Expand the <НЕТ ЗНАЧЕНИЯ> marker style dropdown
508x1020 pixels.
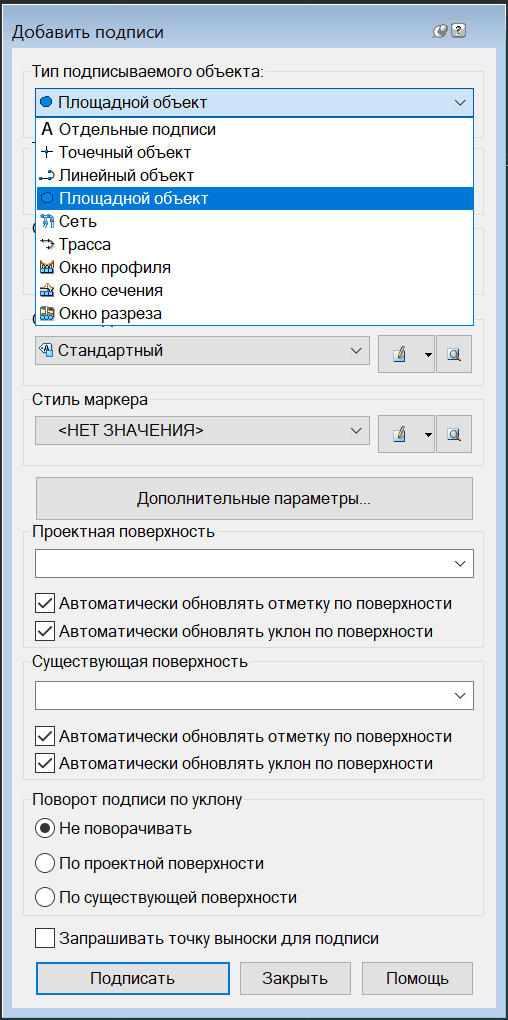[x=356, y=431]
